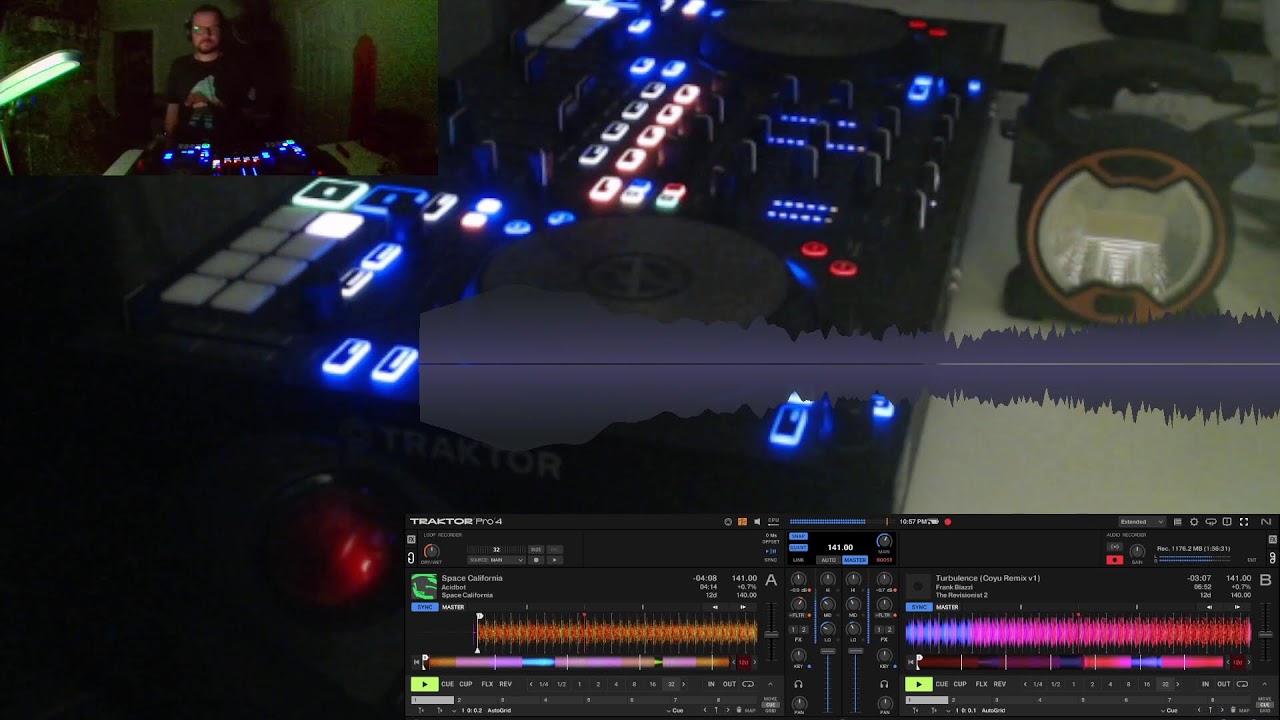Screen dimensions: 1280x720
Task: Enable headphone cue for channel B
Action: tap(884, 684)
